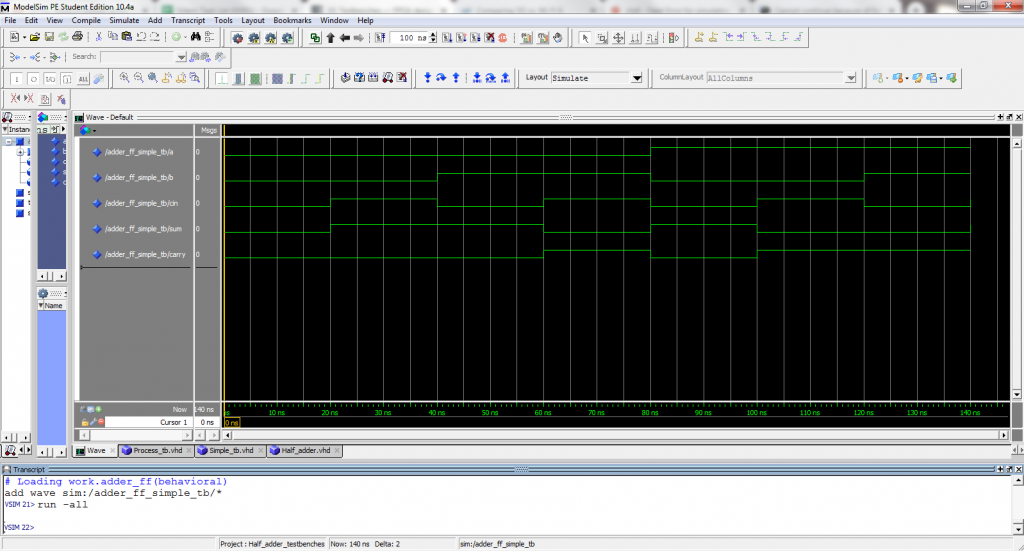This screenshot has width=1024, height=551.
Task: Open the Search history dropdown arrow
Action: point(181,57)
